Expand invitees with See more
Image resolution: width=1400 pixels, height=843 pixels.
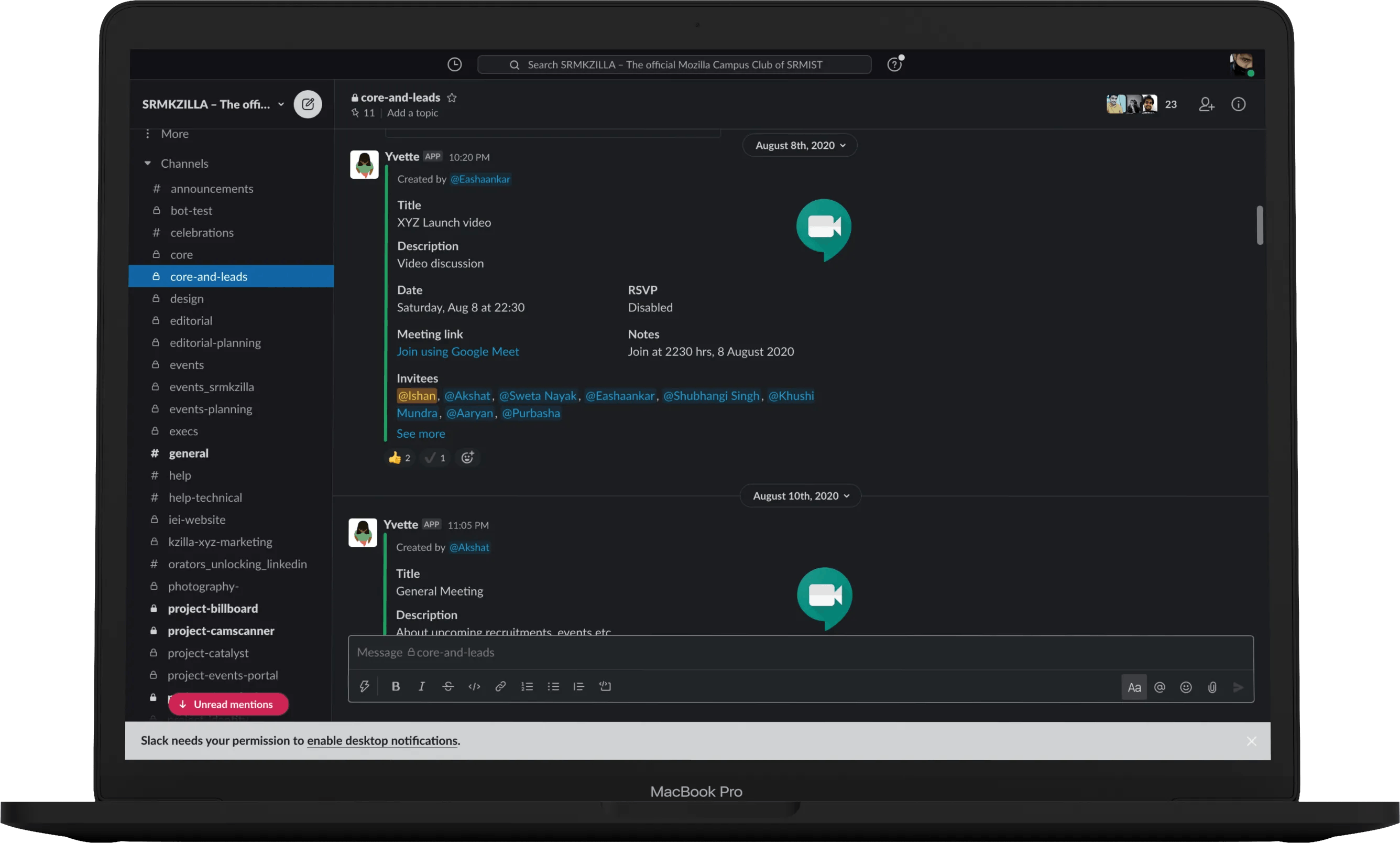tap(421, 434)
